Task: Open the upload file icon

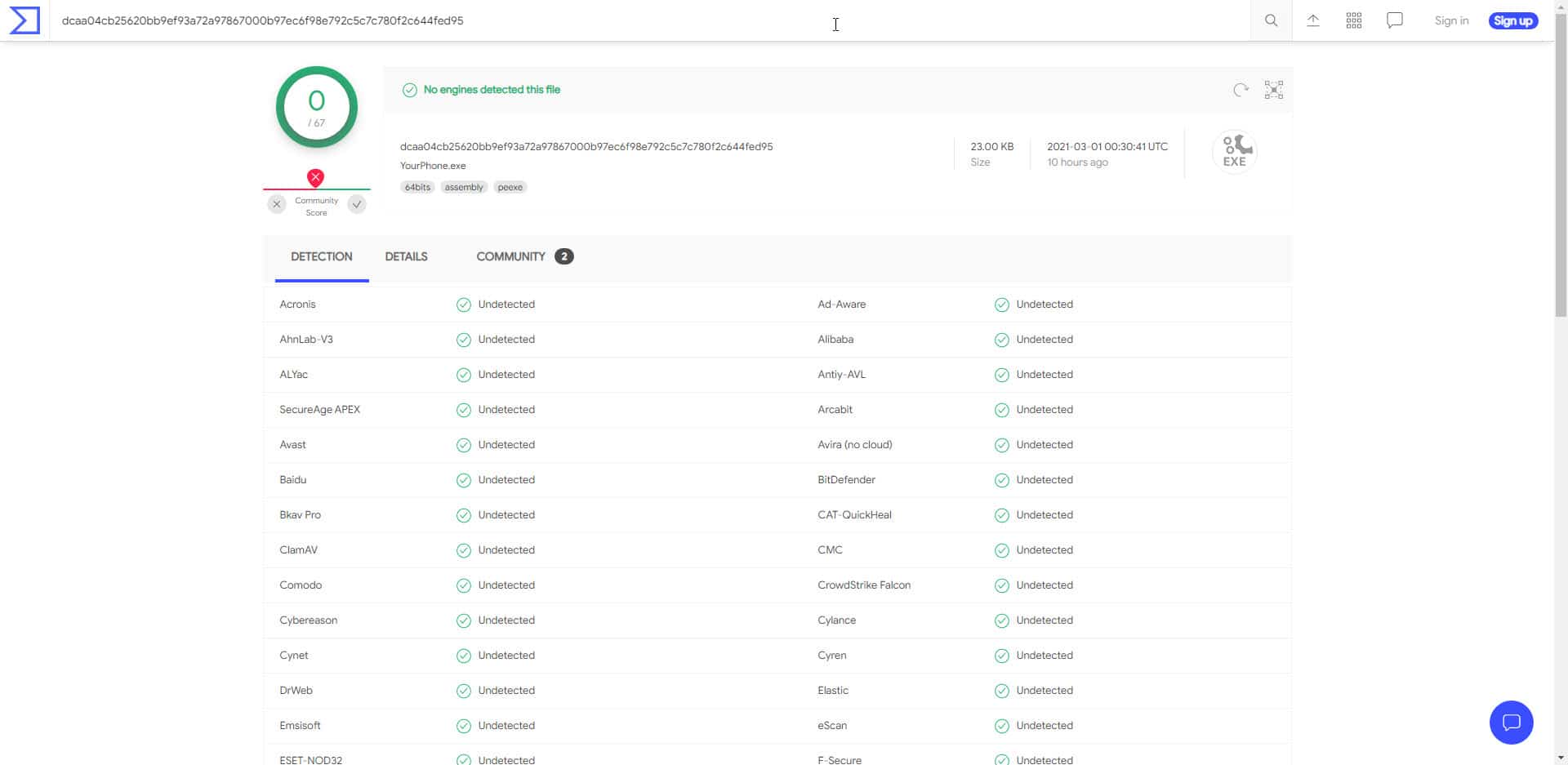Action: click(x=1312, y=20)
